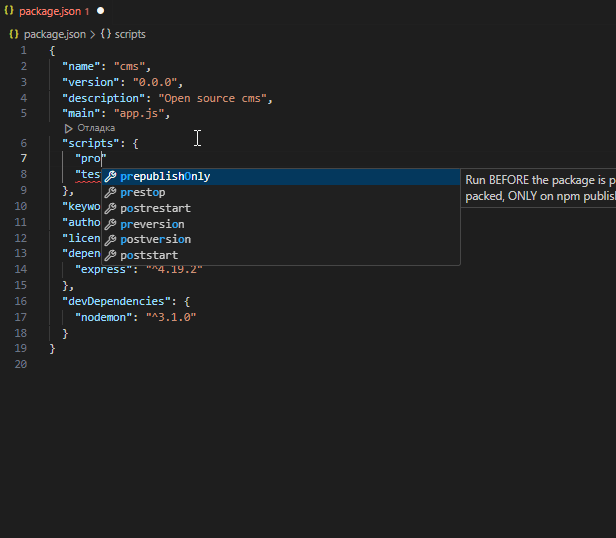This screenshot has height=538, width=616.
Task: Click the "0.0.0" version value
Action: tap(155, 82)
